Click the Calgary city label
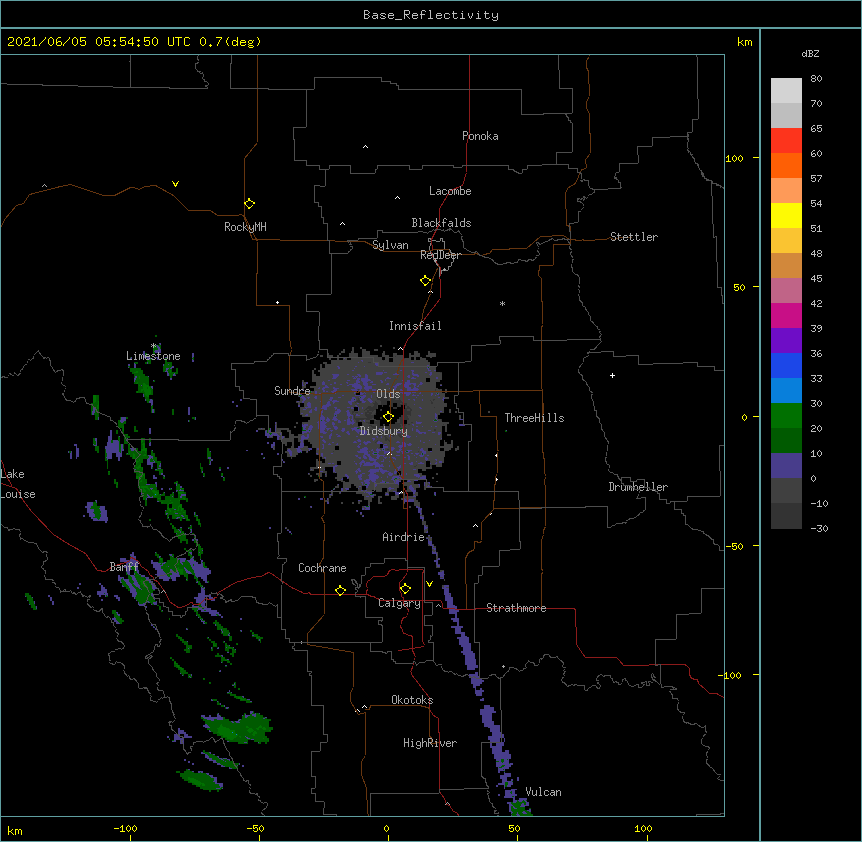 click(x=399, y=603)
